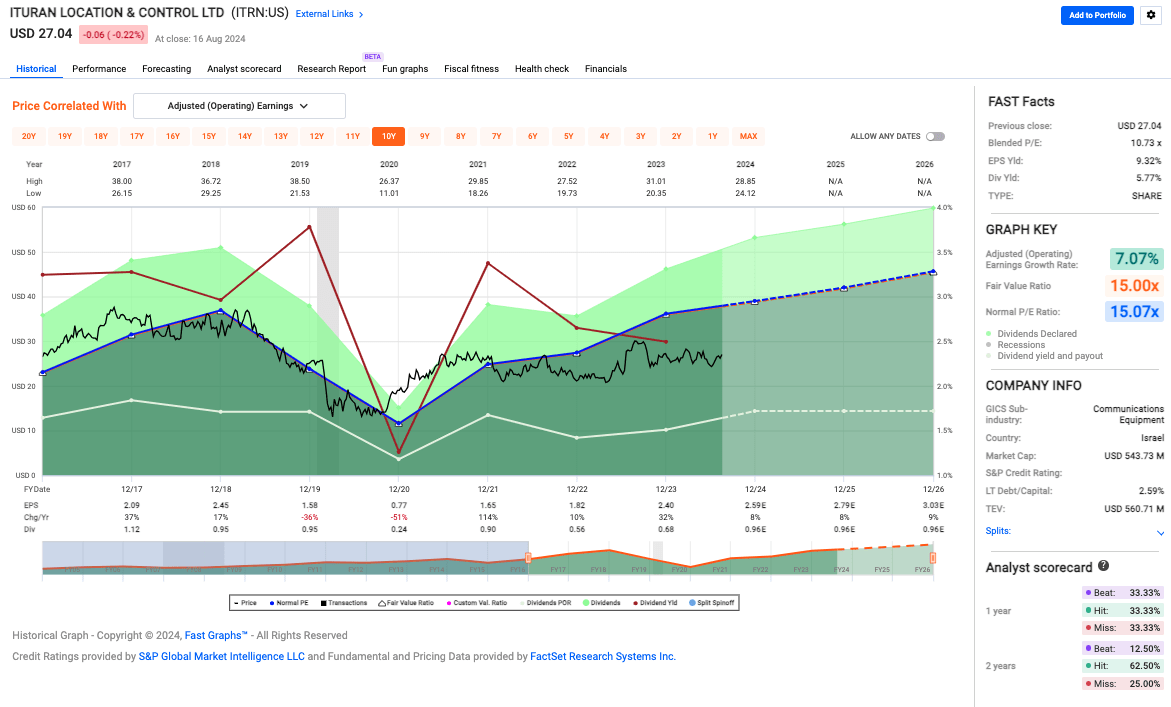Viewport: 1171px width, 707px height.
Task: Click the Fair Value Ratio triangle legend icon
Action: pyautogui.click(x=383, y=602)
